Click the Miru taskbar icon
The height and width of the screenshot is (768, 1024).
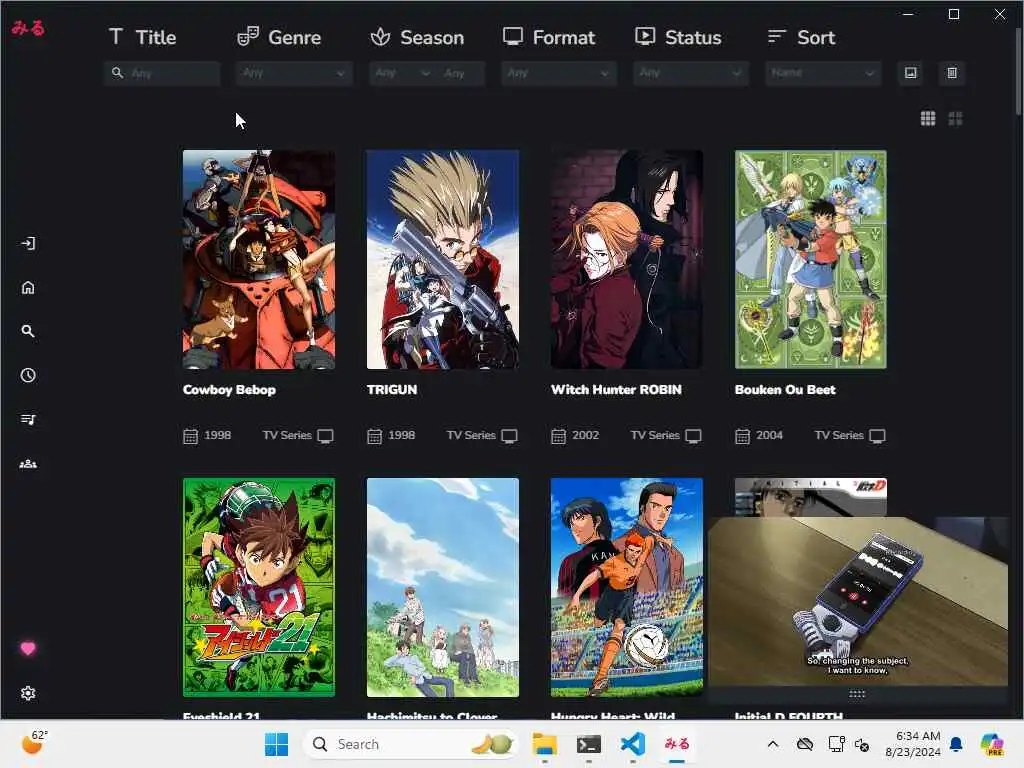(677, 744)
